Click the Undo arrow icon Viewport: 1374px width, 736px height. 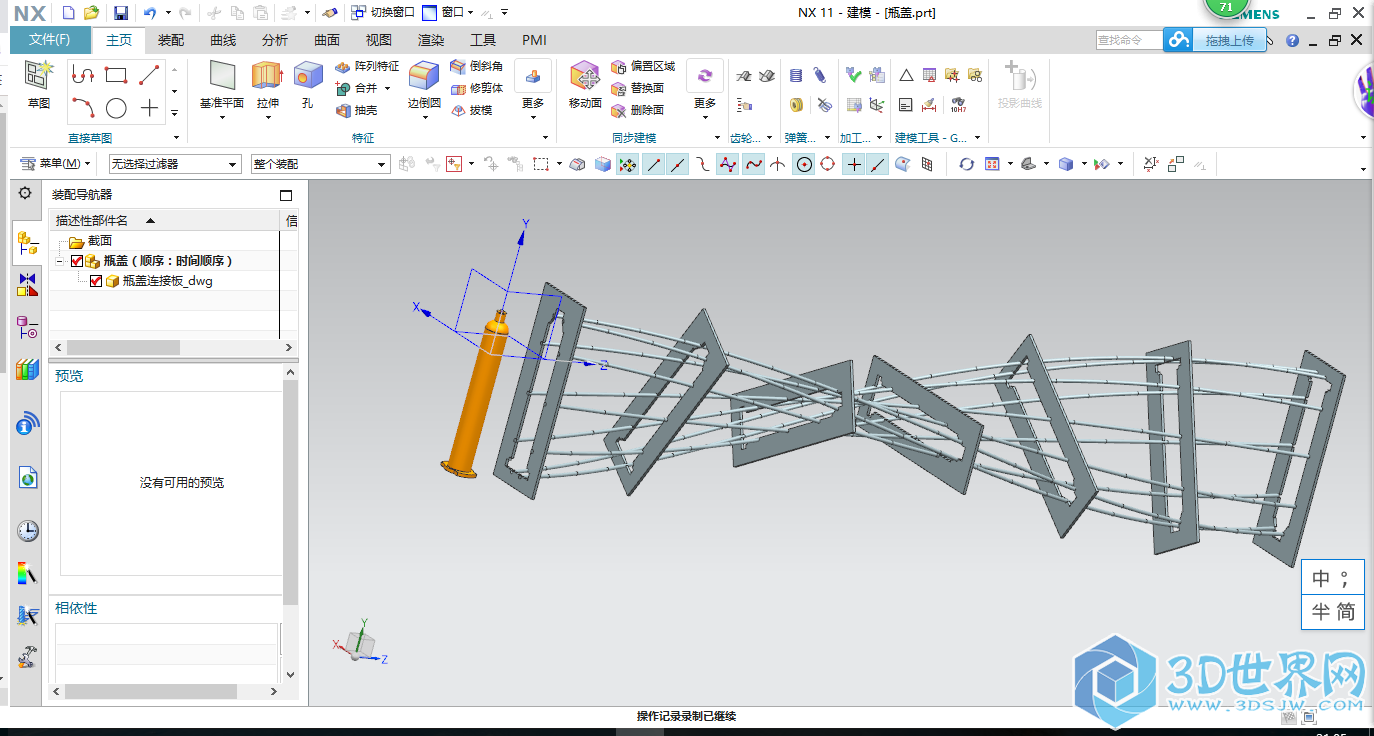[150, 13]
